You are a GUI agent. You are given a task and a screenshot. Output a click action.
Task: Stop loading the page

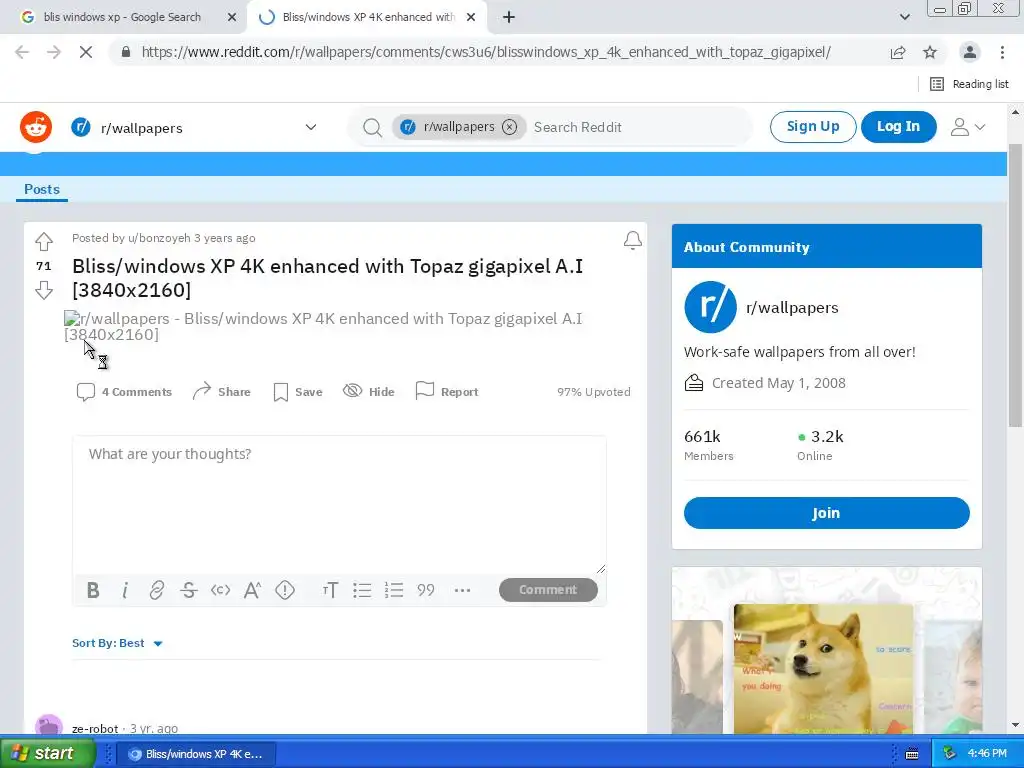[86, 52]
